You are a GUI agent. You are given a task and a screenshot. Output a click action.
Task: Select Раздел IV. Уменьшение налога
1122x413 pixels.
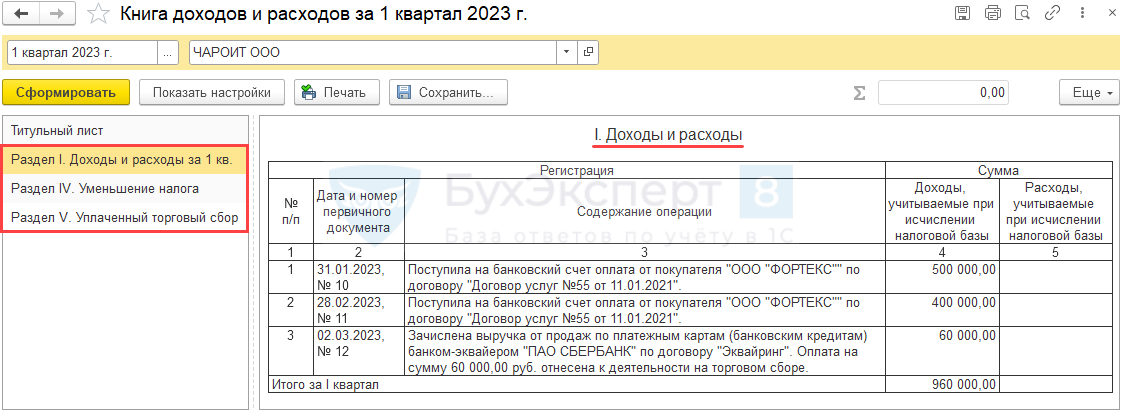[126, 188]
